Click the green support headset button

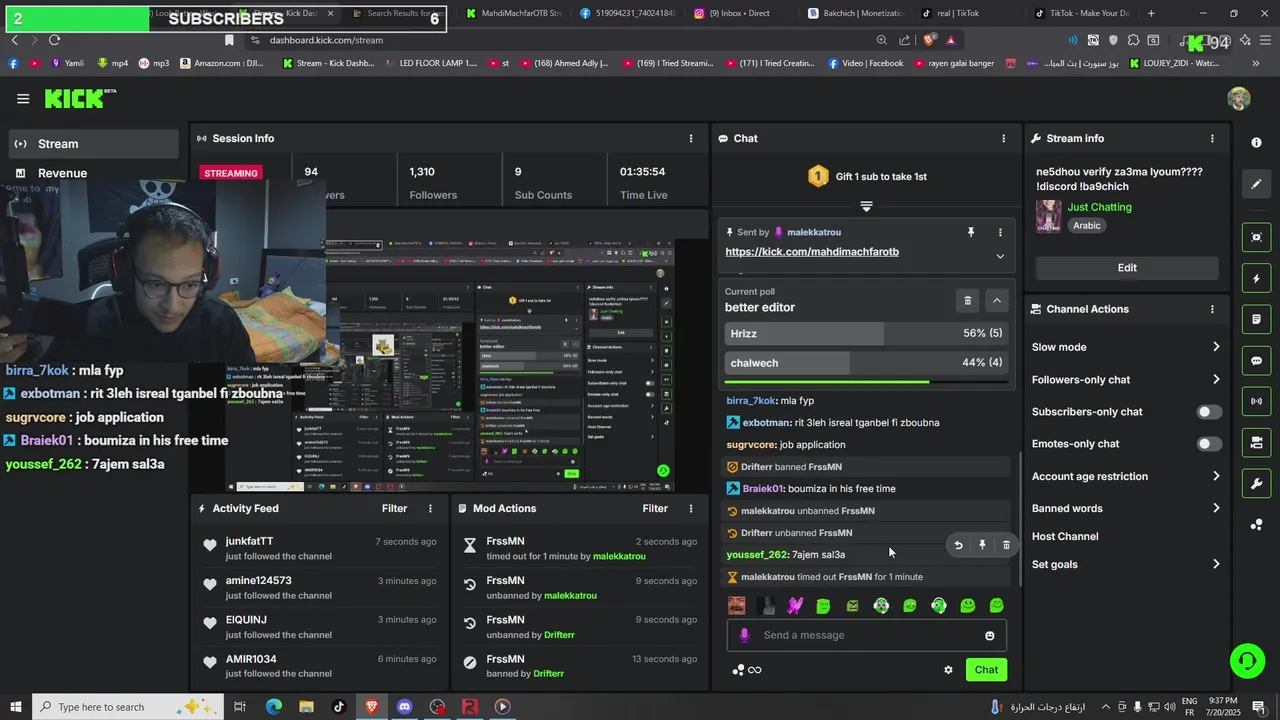coord(1246,660)
